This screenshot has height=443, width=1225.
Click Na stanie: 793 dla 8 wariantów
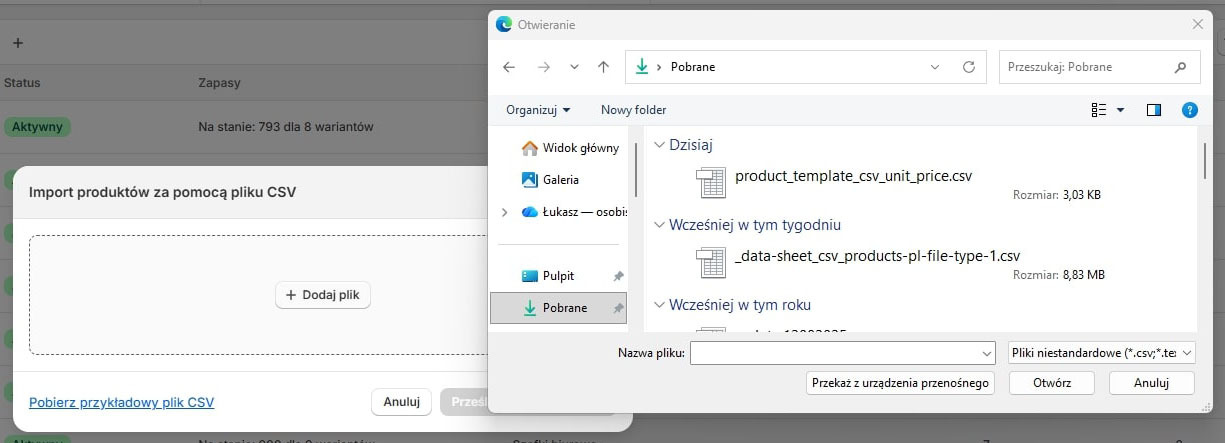(286, 127)
